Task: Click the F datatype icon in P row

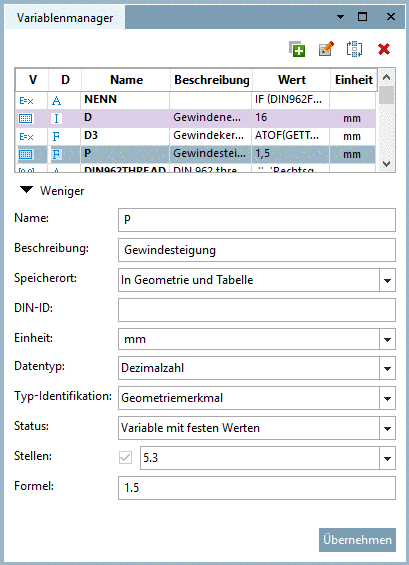Action: 56,154
